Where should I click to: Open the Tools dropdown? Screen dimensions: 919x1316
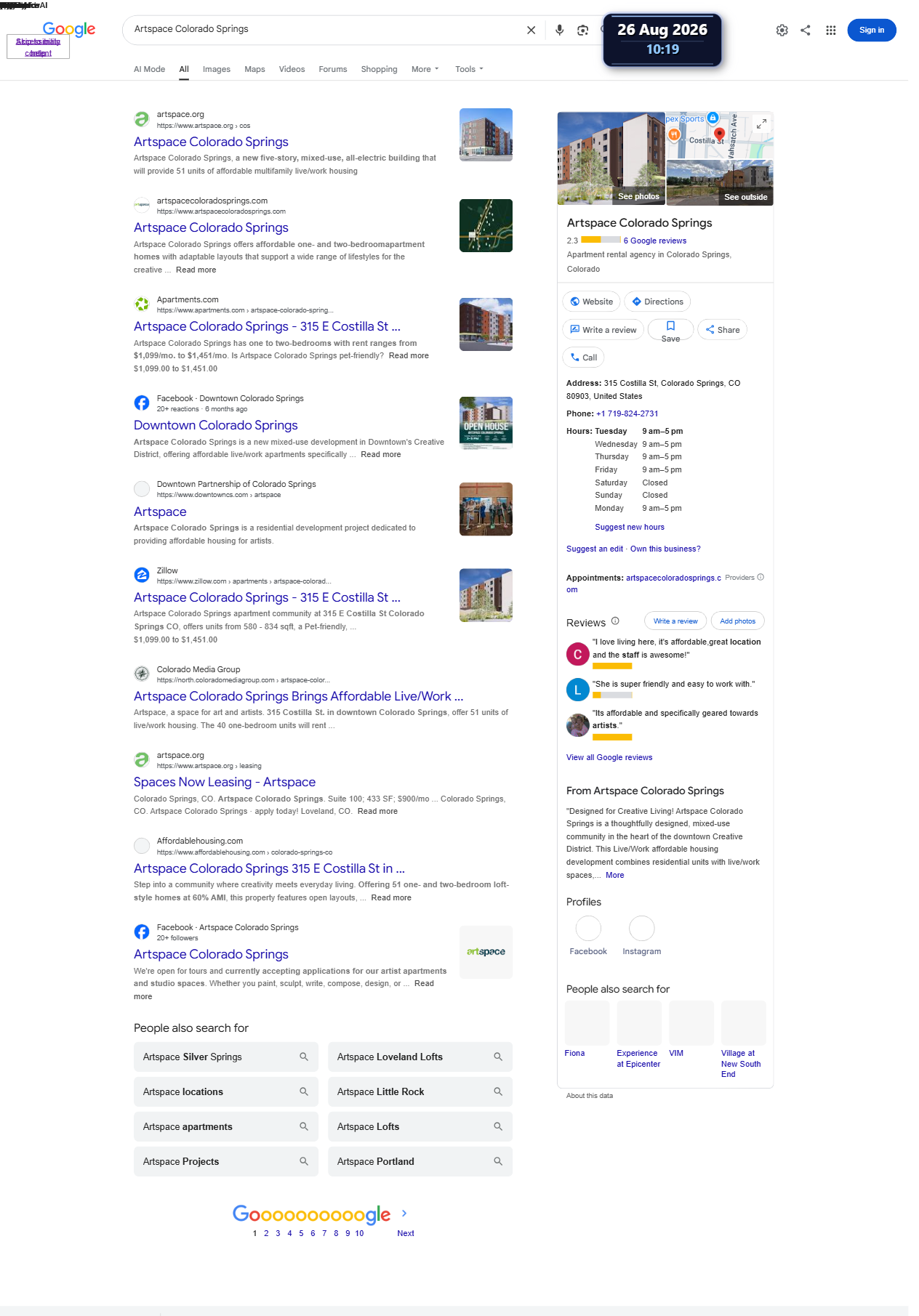click(x=469, y=69)
